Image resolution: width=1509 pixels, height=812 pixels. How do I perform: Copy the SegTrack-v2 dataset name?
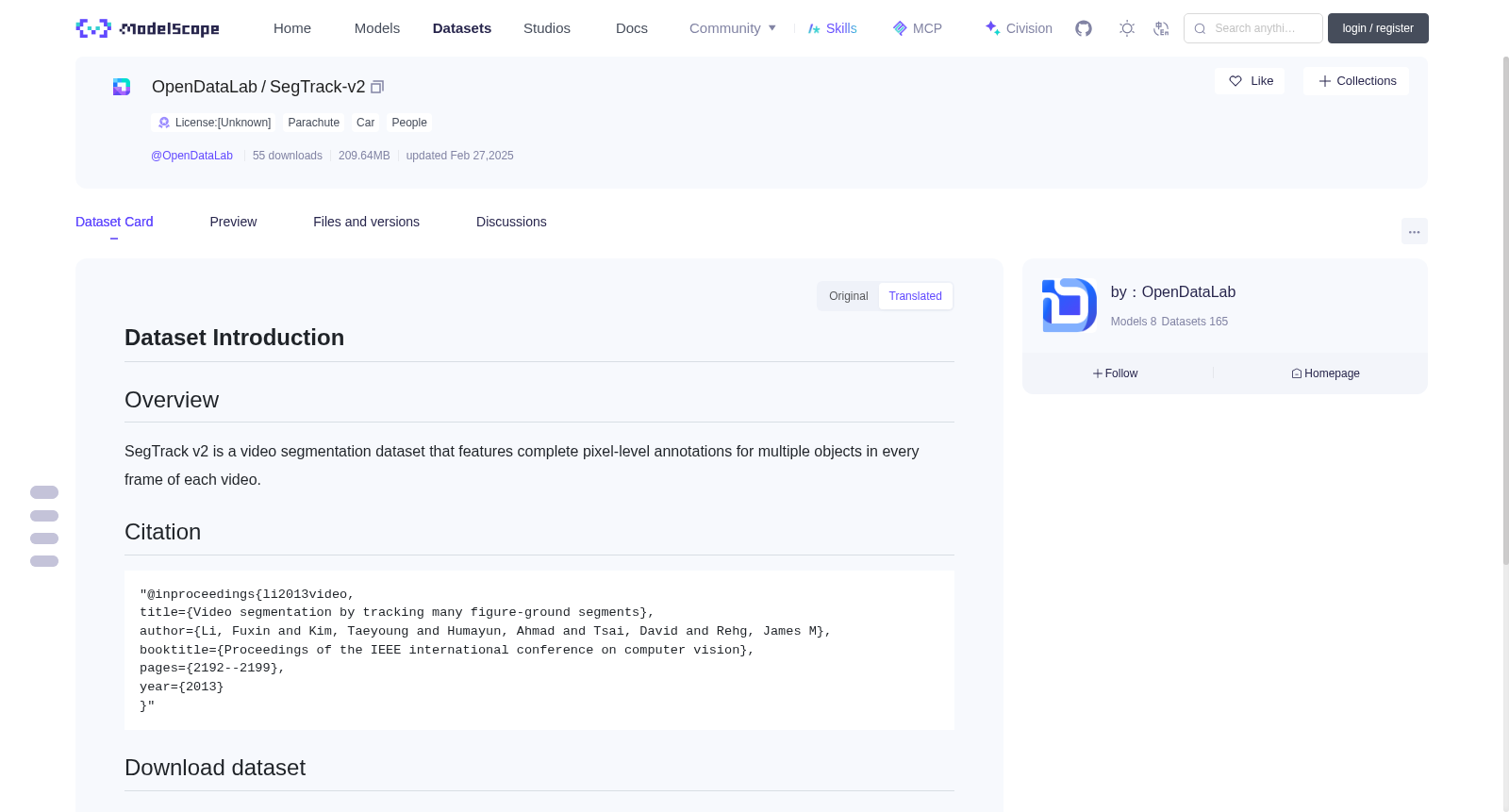[x=377, y=87]
